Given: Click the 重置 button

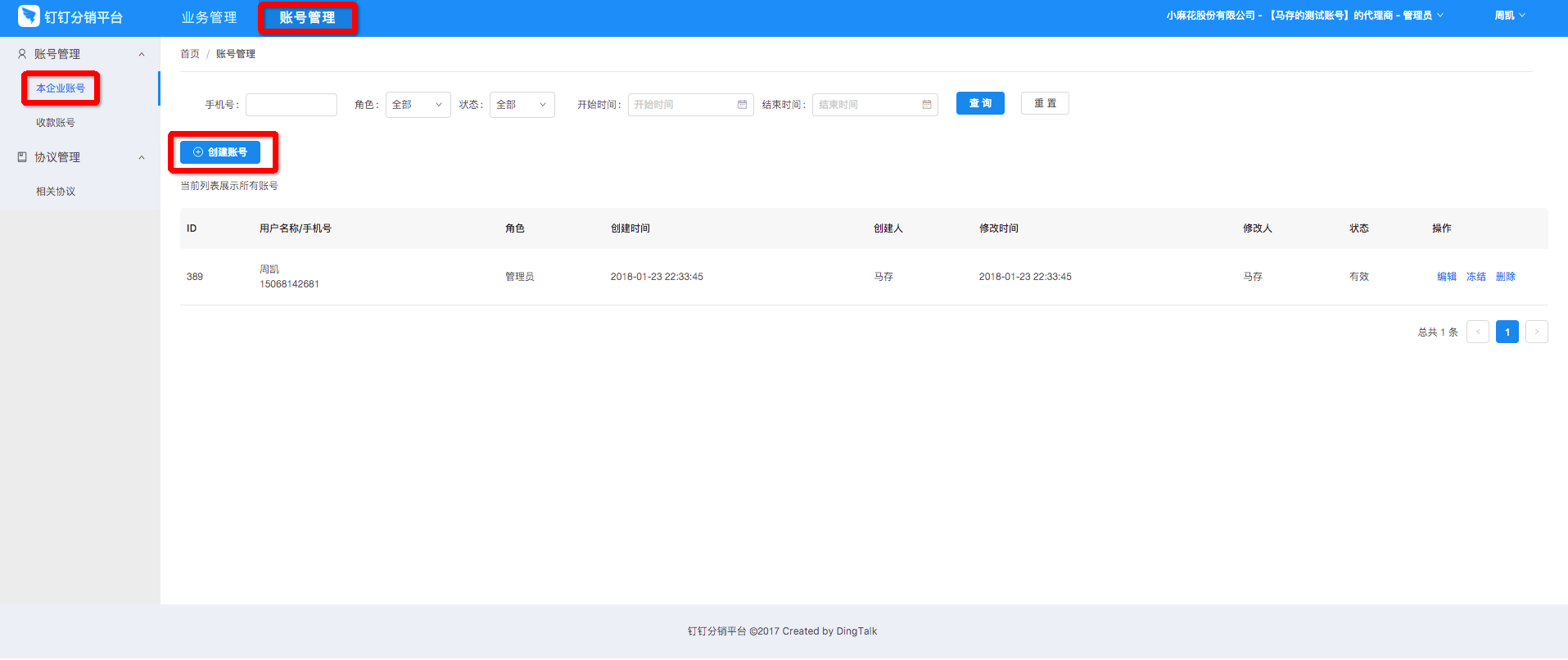Looking at the screenshot, I should pyautogui.click(x=1045, y=103).
